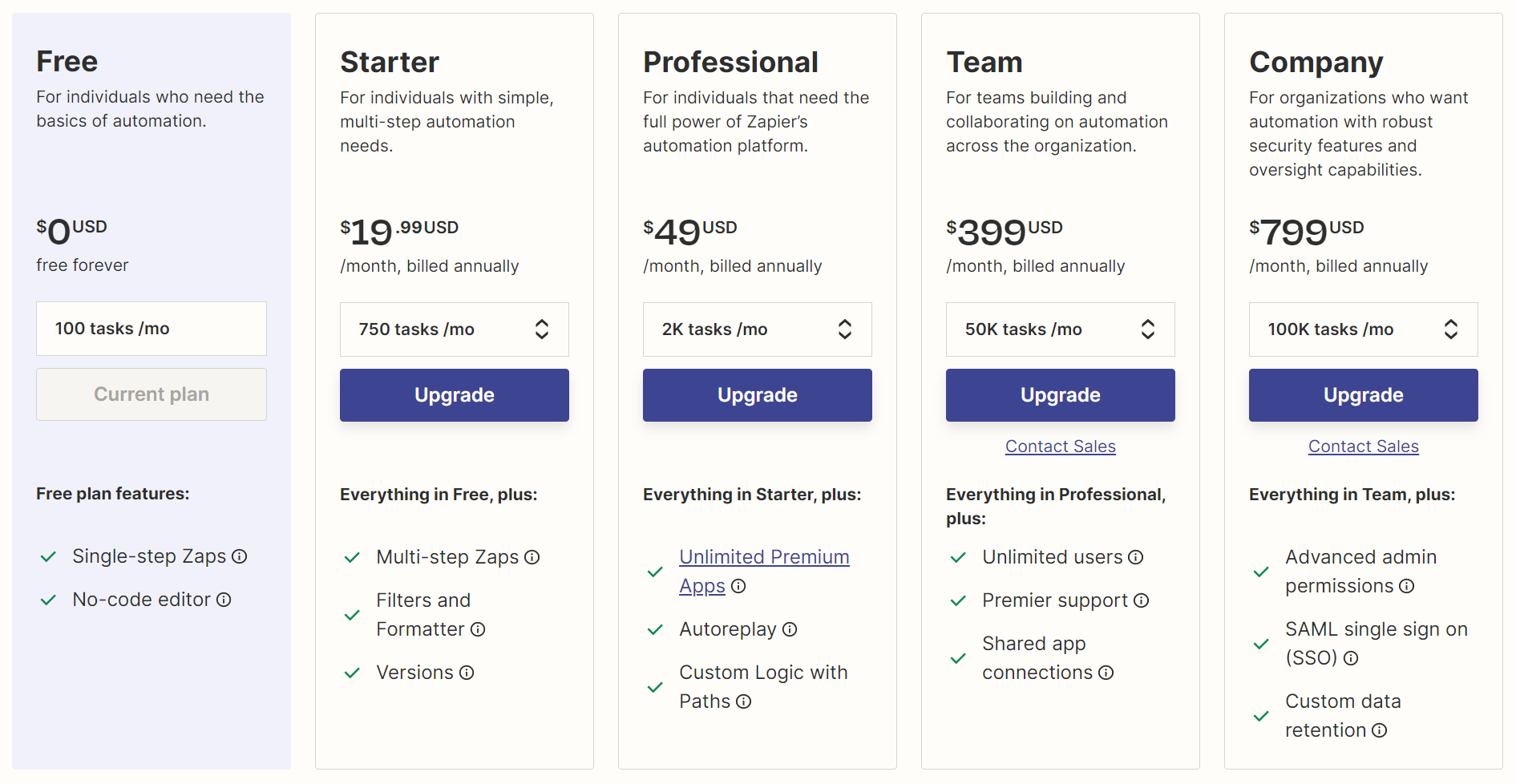Image resolution: width=1516 pixels, height=784 pixels.
Task: Open info icon for Multi-step Zaps
Action: [532, 557]
